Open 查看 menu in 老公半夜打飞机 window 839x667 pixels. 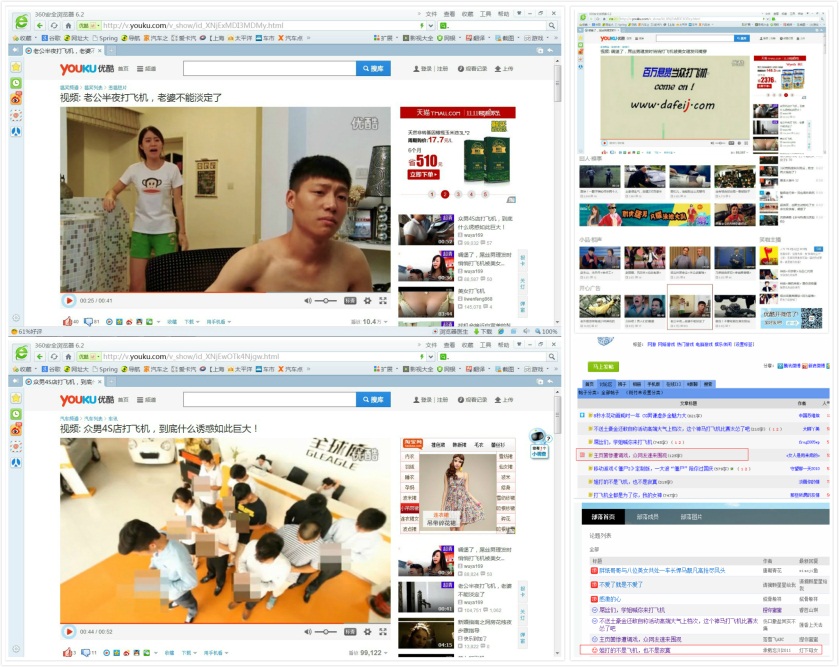pos(449,14)
